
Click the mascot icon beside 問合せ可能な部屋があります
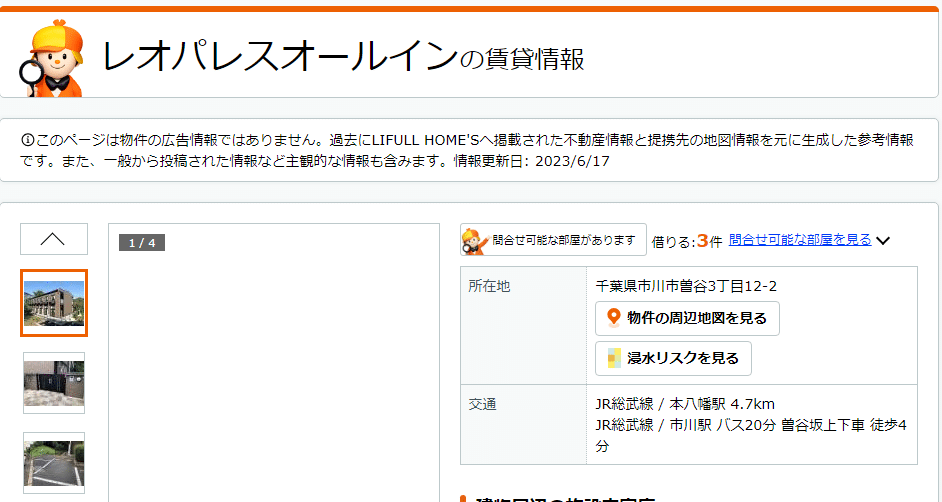click(475, 240)
